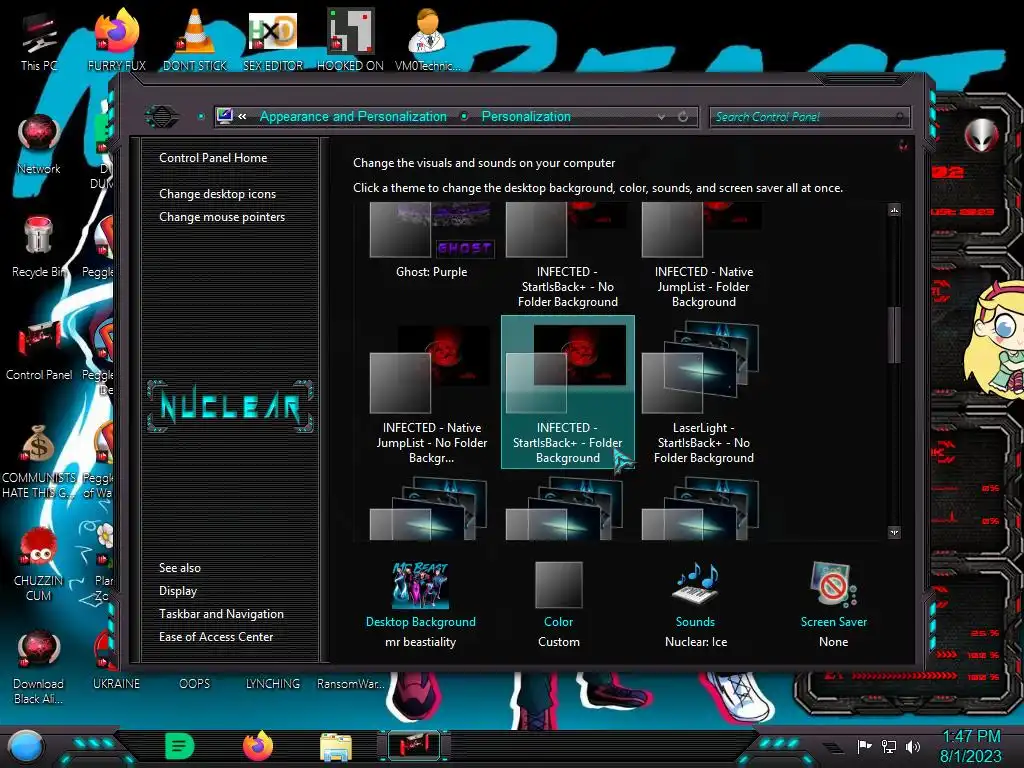Click the taskbar clock showing 1:47 PM

971,746
